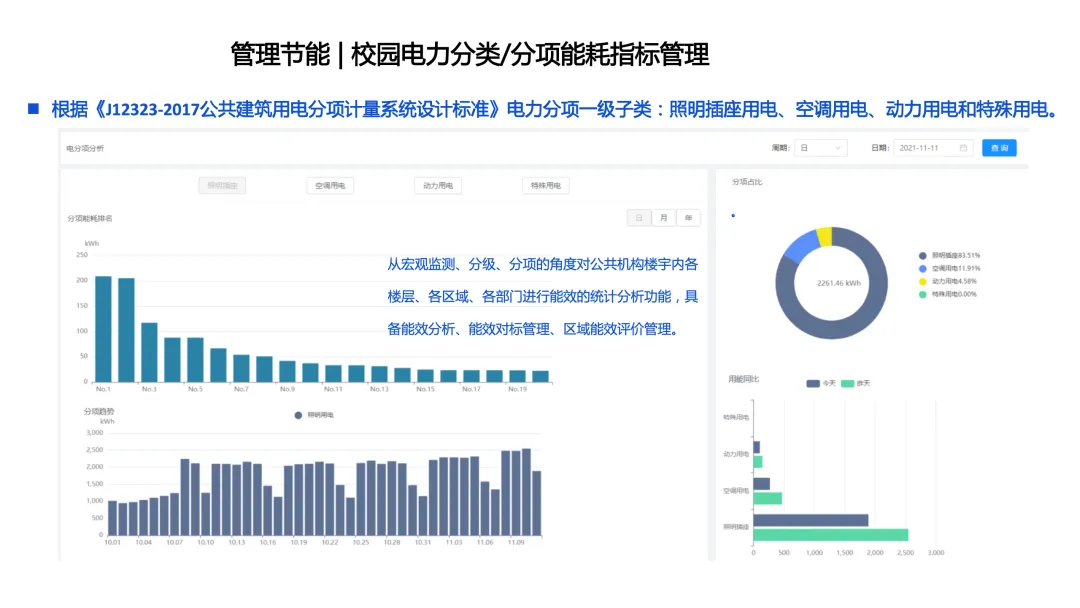
Task: Toggle 照明插座 83.51% legend entry
Action: pyautogui.click(x=949, y=255)
